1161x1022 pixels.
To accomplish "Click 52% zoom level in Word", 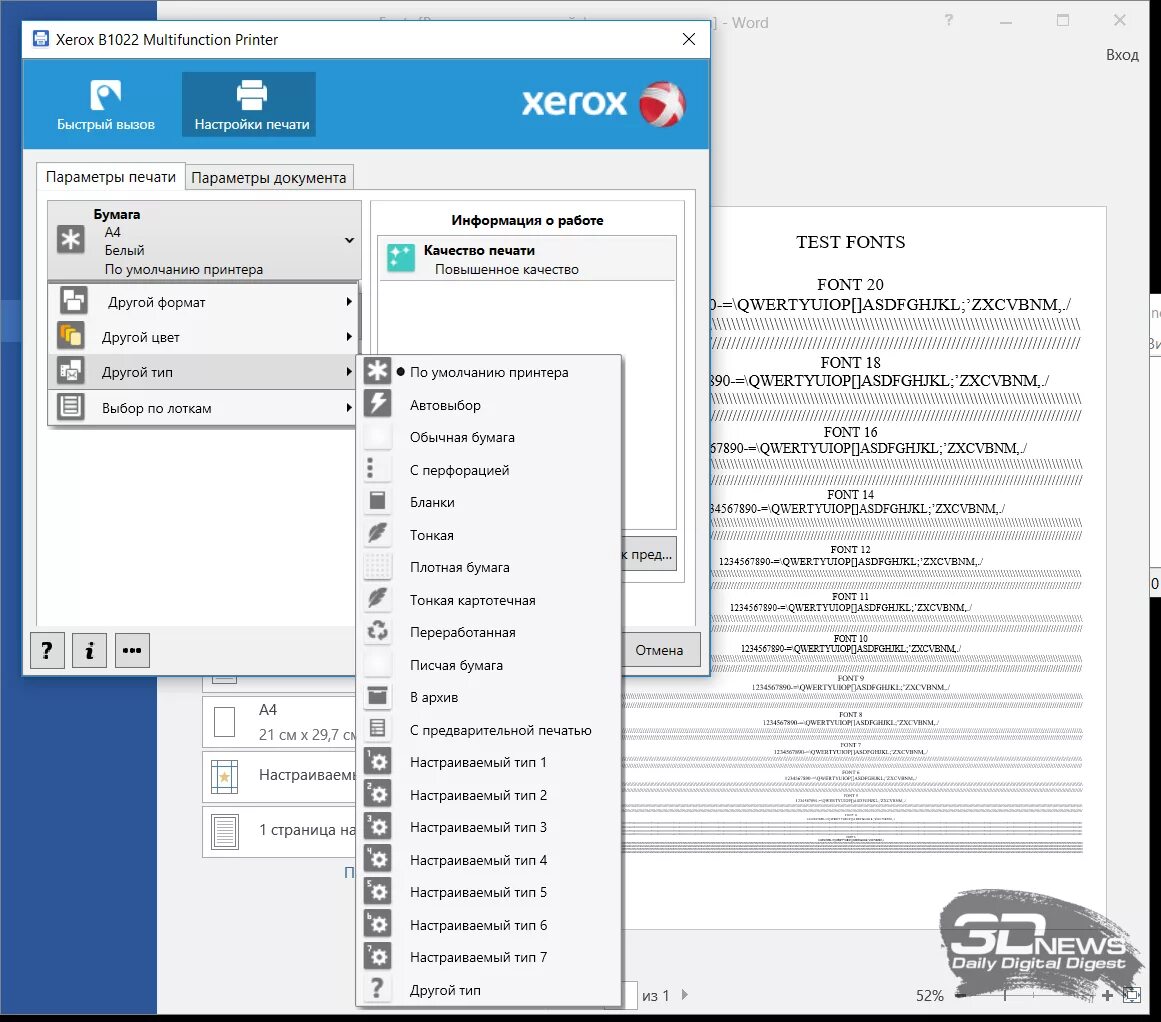I will (929, 995).
